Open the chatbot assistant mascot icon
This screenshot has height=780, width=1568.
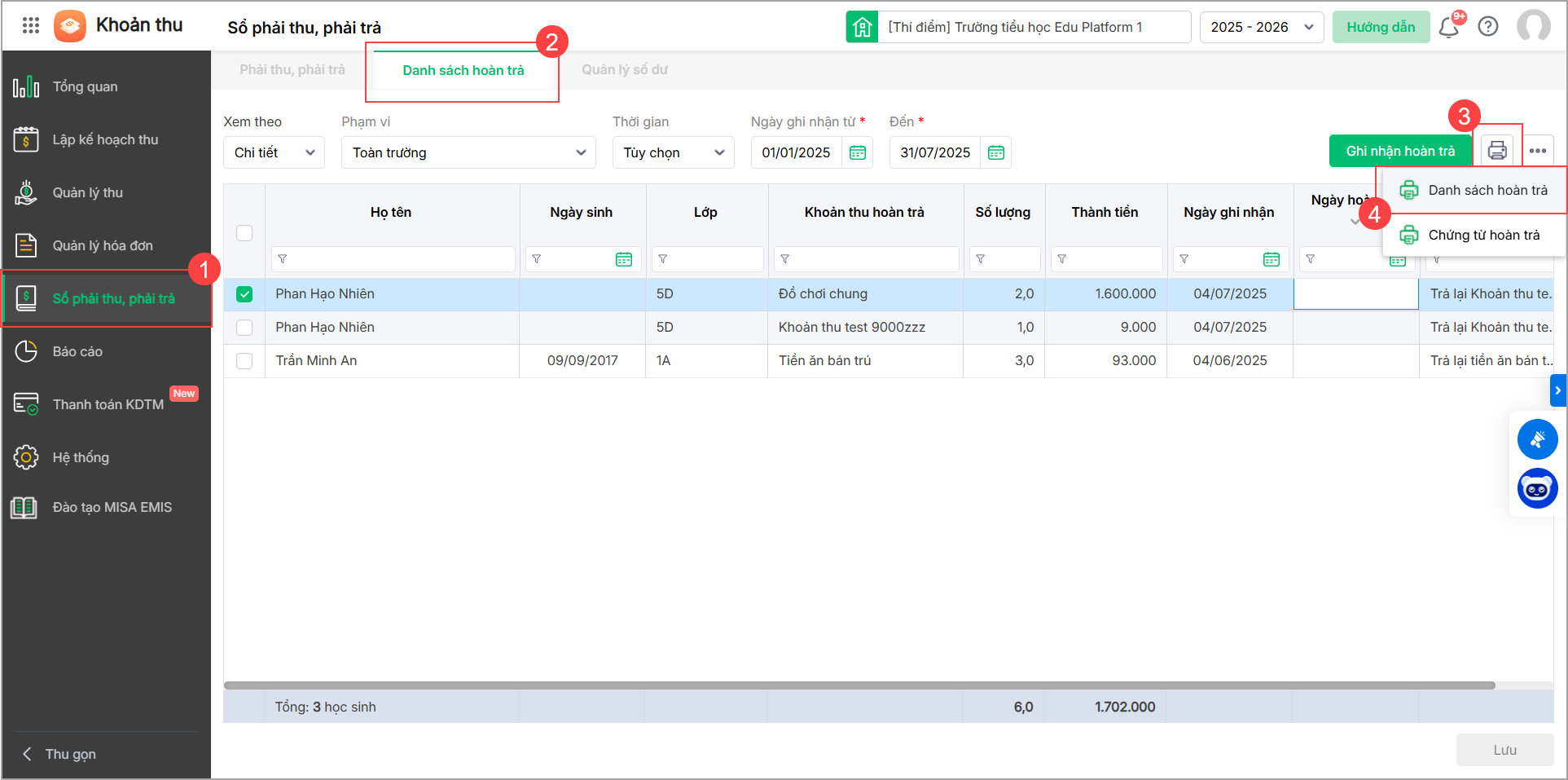[1538, 489]
